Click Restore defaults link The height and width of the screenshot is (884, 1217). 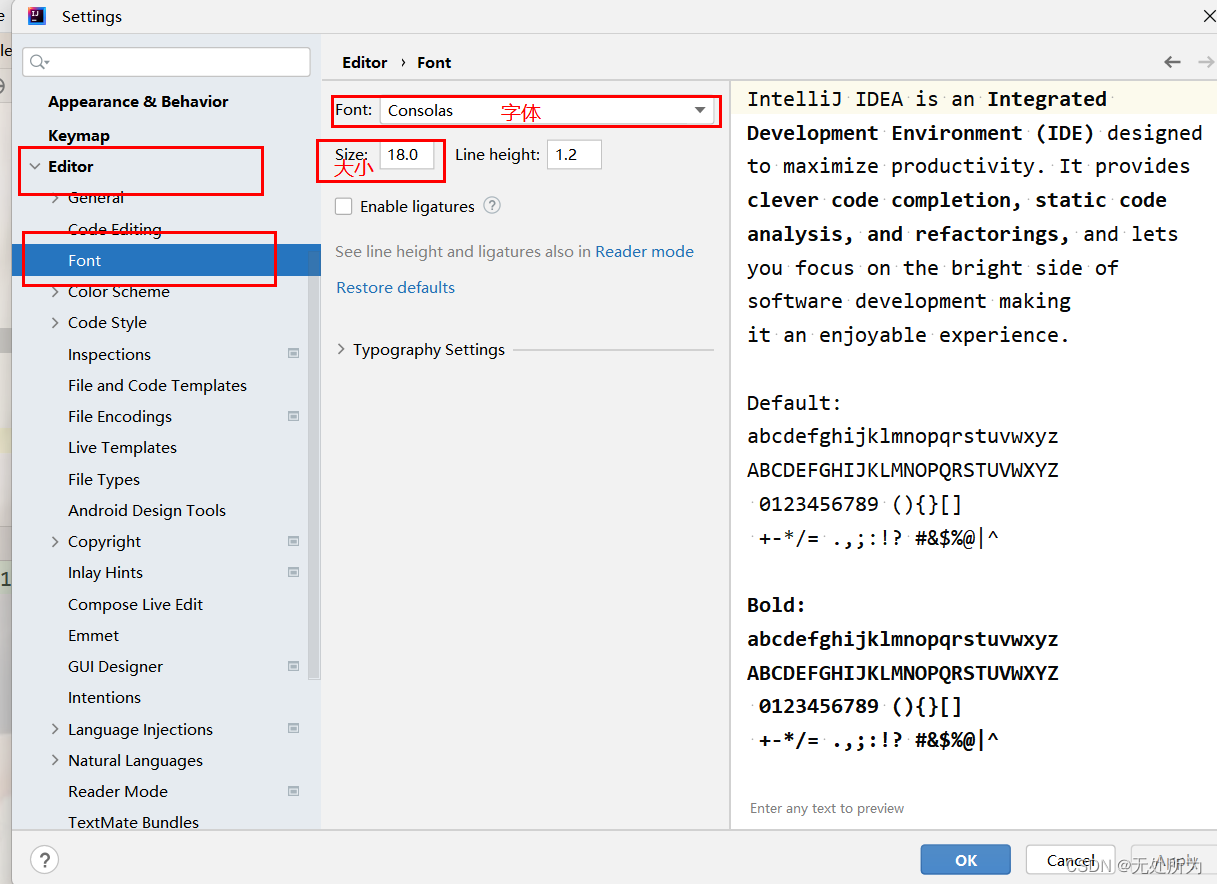(395, 288)
